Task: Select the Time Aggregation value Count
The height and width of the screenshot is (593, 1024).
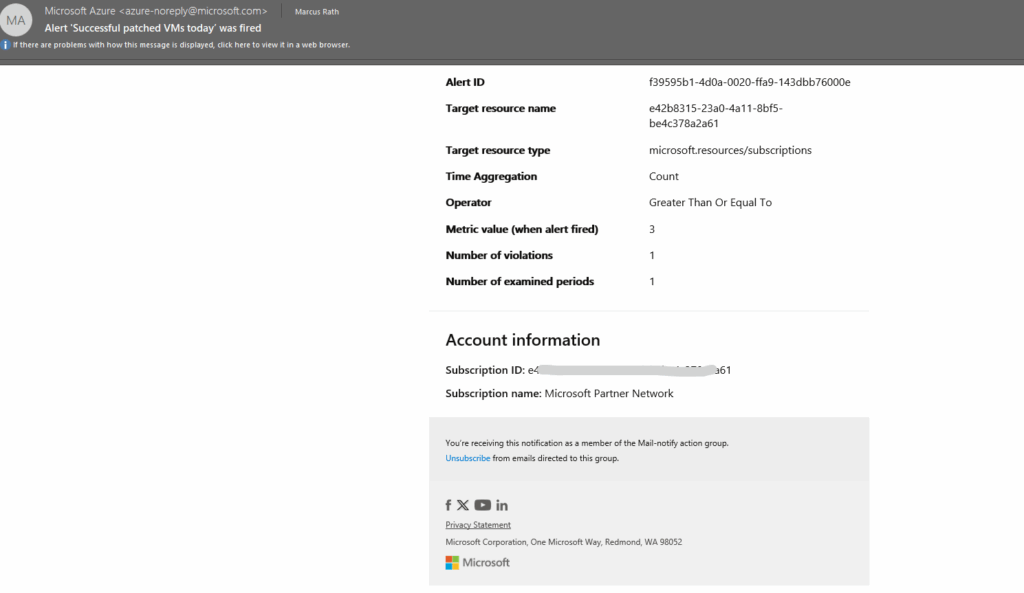Action: point(664,176)
